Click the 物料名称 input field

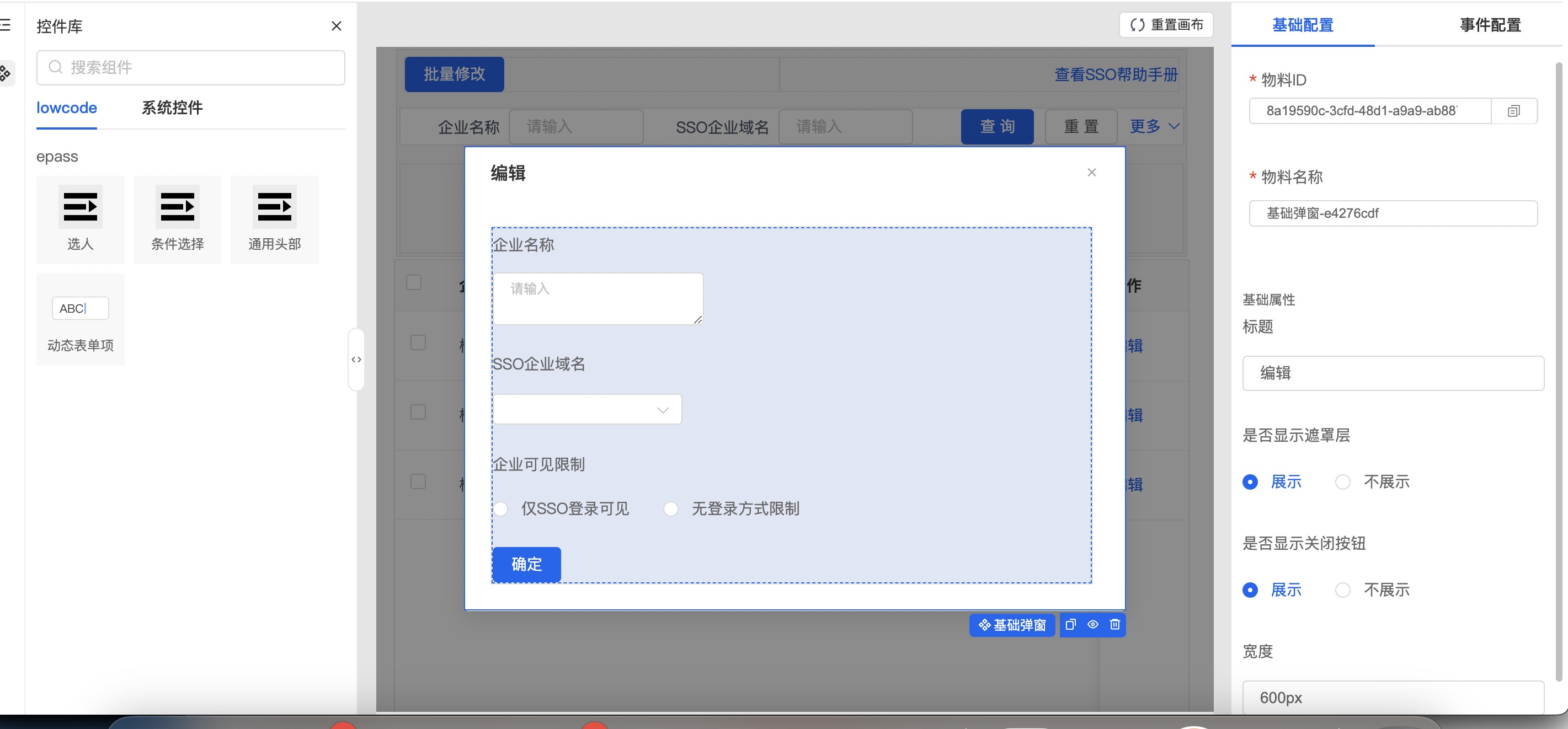[1393, 213]
